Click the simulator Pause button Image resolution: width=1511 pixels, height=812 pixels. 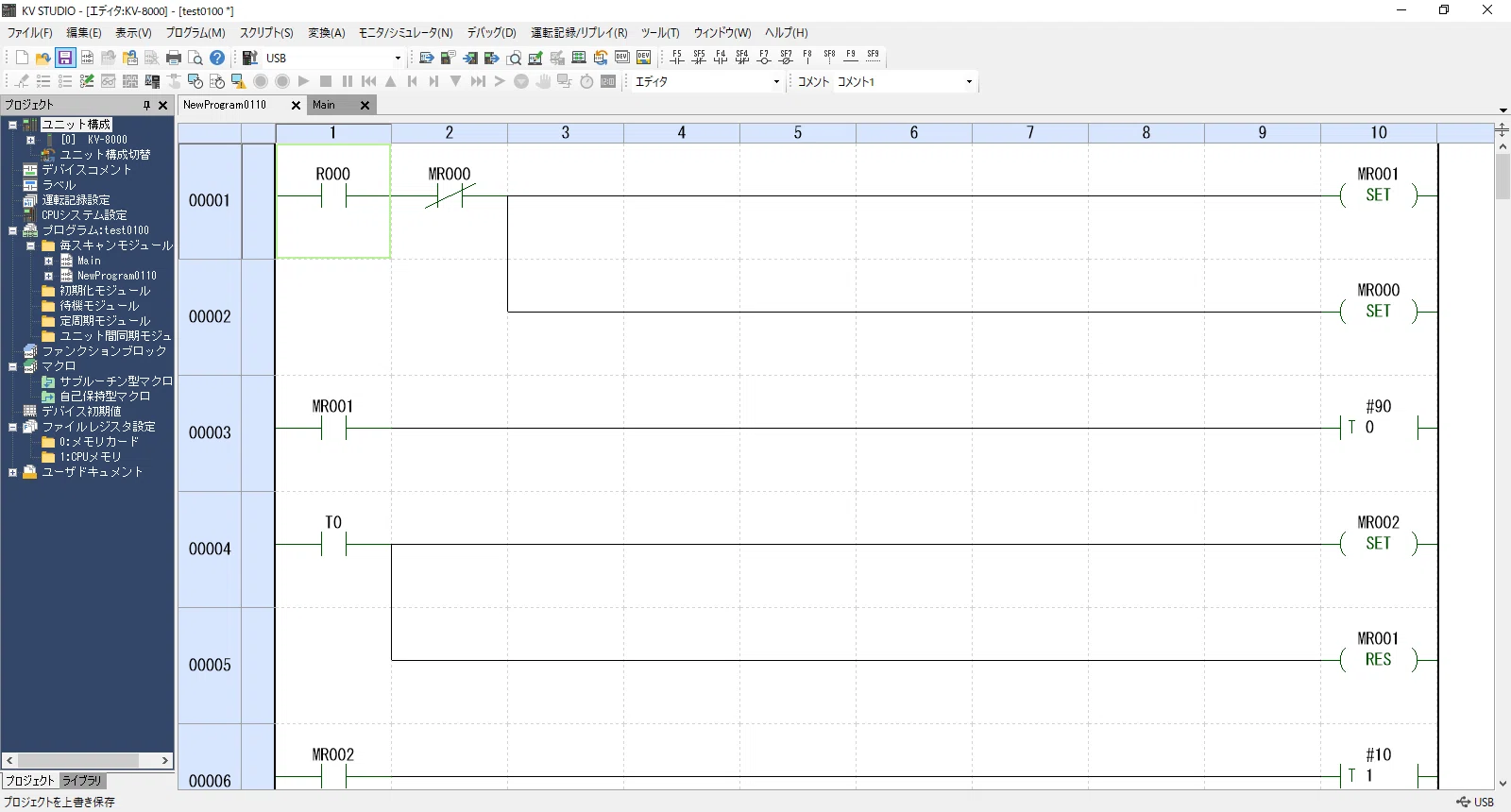348,82
